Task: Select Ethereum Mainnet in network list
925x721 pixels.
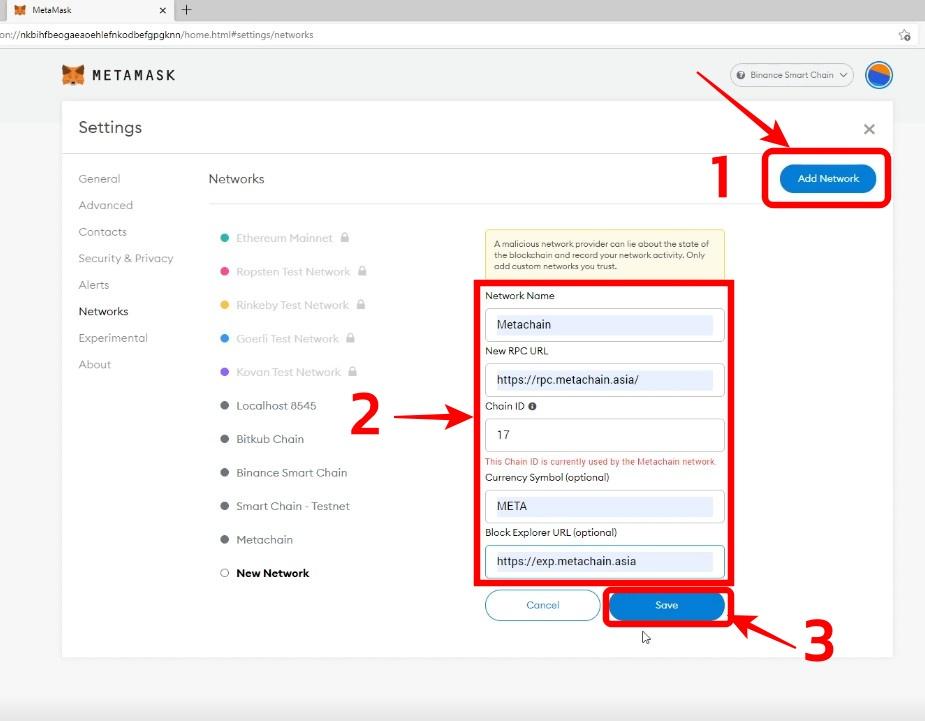Action: pos(284,238)
